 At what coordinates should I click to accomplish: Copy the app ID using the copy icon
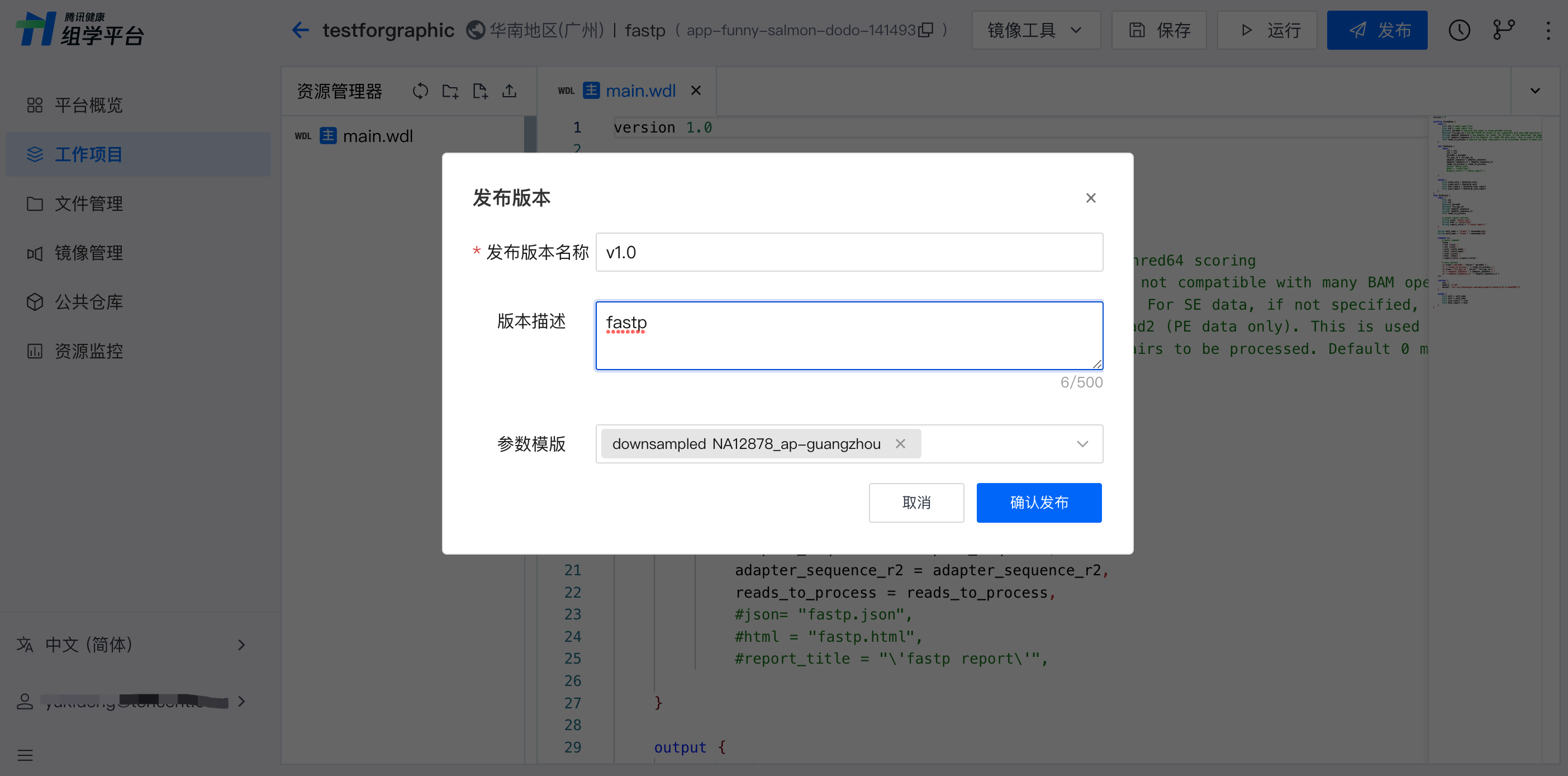[925, 30]
